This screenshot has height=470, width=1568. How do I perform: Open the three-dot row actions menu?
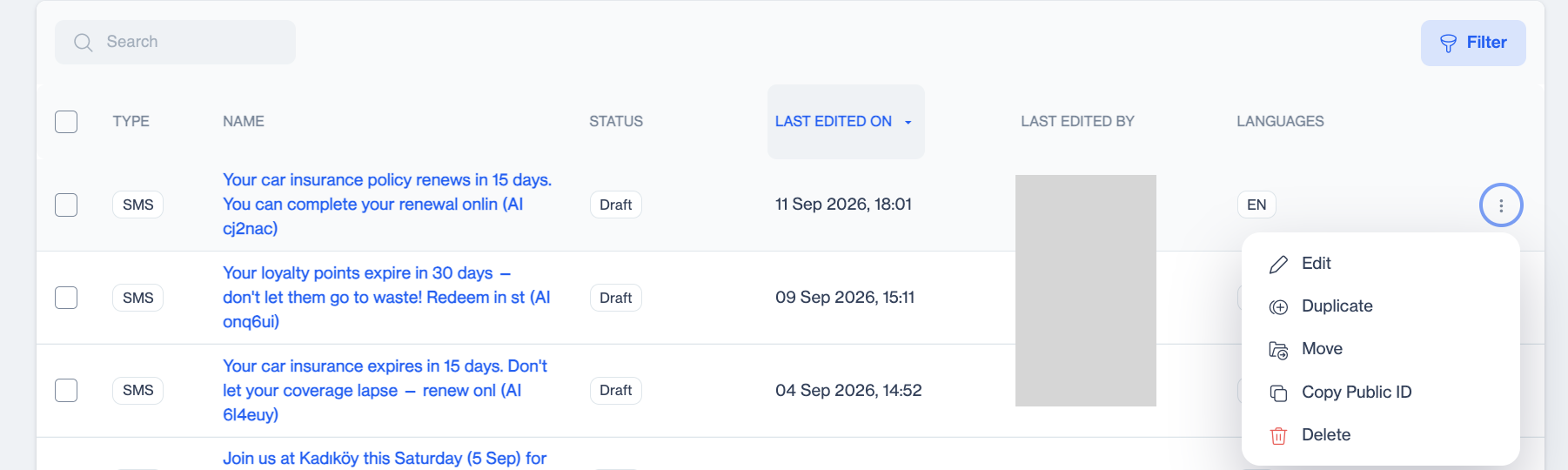pyautogui.click(x=1501, y=205)
